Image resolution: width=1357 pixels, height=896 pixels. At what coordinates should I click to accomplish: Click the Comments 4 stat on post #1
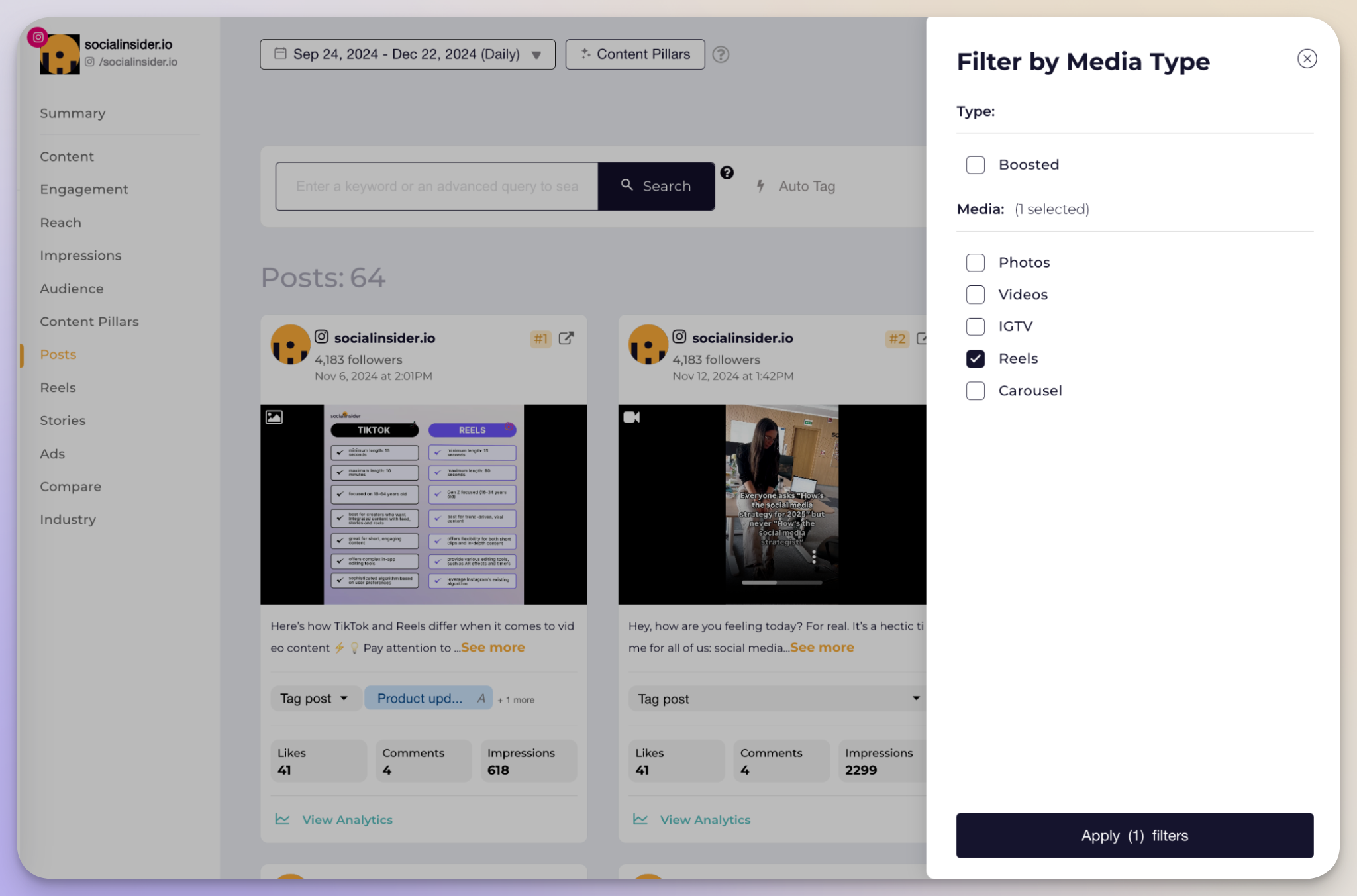[424, 761]
